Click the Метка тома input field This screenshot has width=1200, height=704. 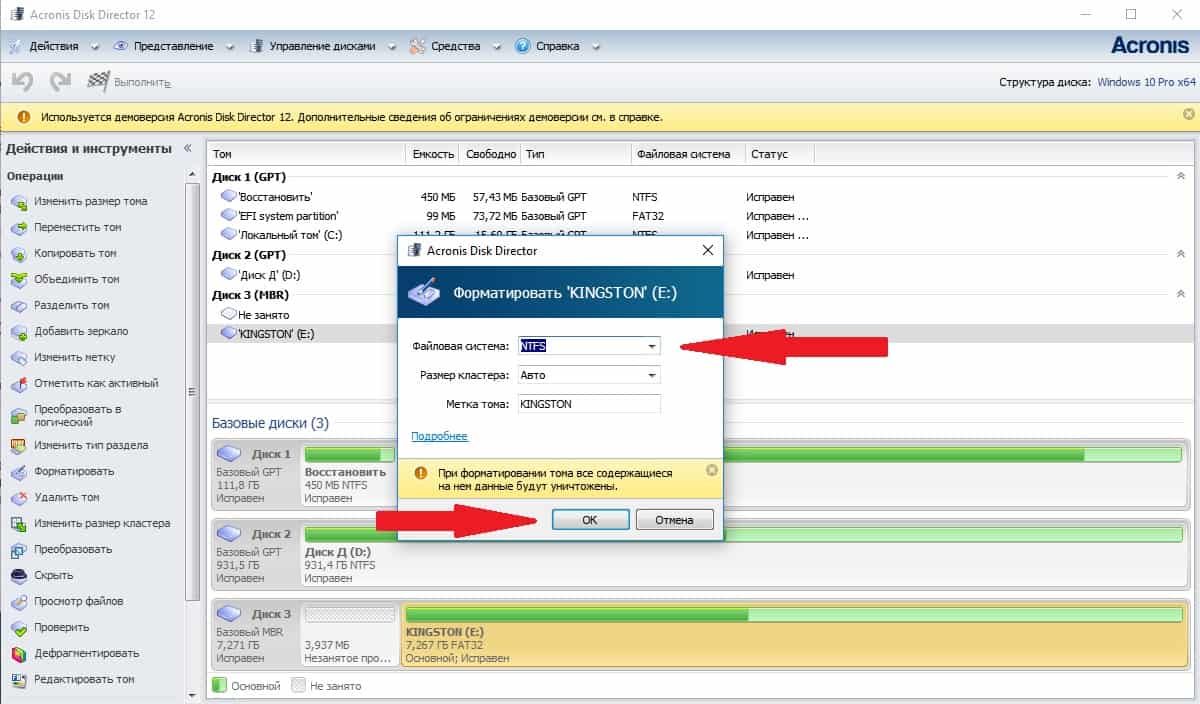click(589, 404)
